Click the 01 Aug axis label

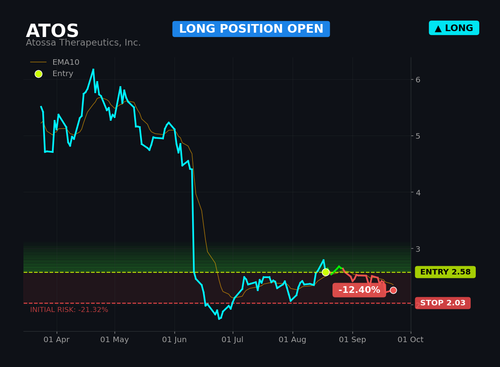(292, 340)
